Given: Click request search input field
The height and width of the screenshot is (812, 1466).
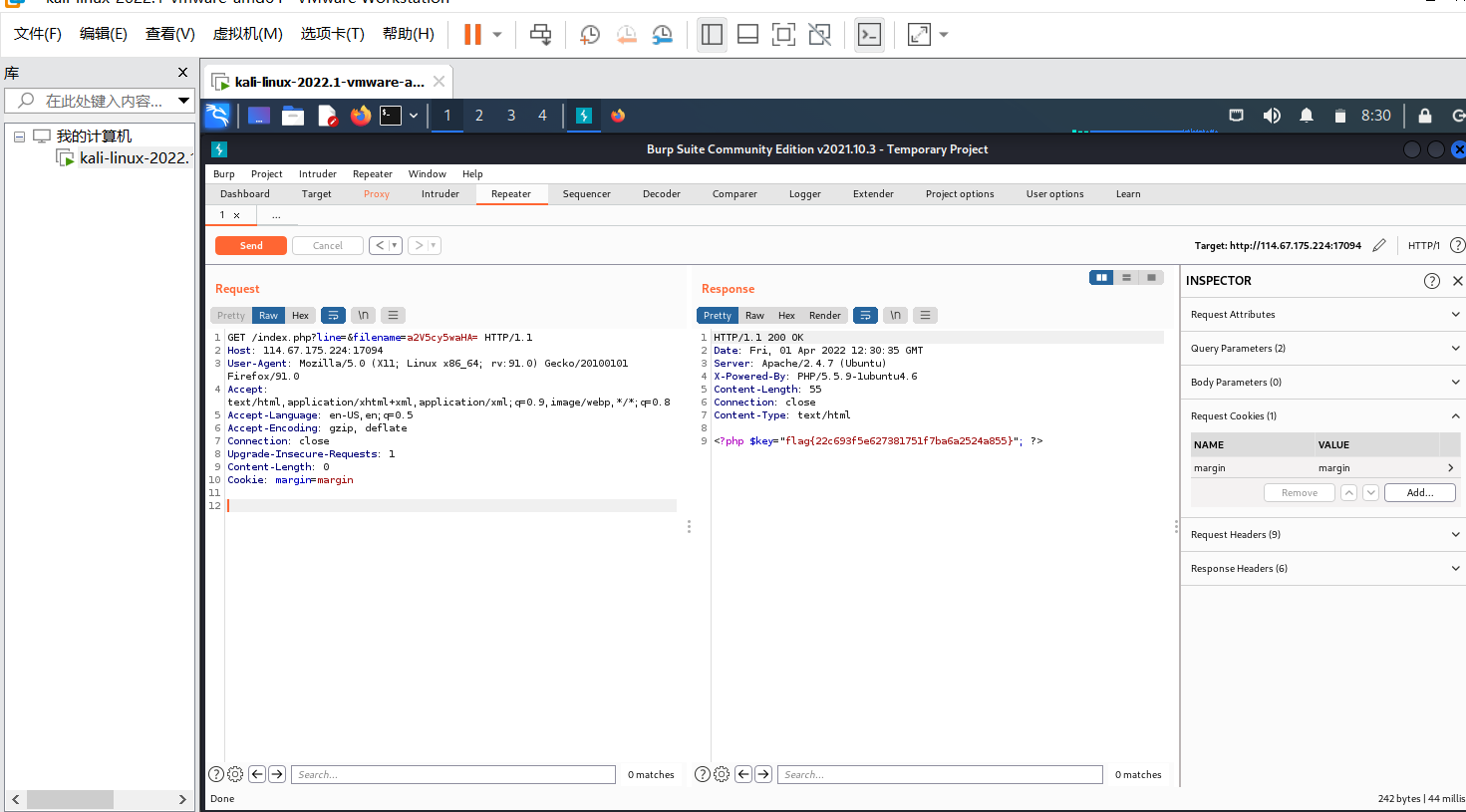Looking at the screenshot, I should click(x=453, y=774).
